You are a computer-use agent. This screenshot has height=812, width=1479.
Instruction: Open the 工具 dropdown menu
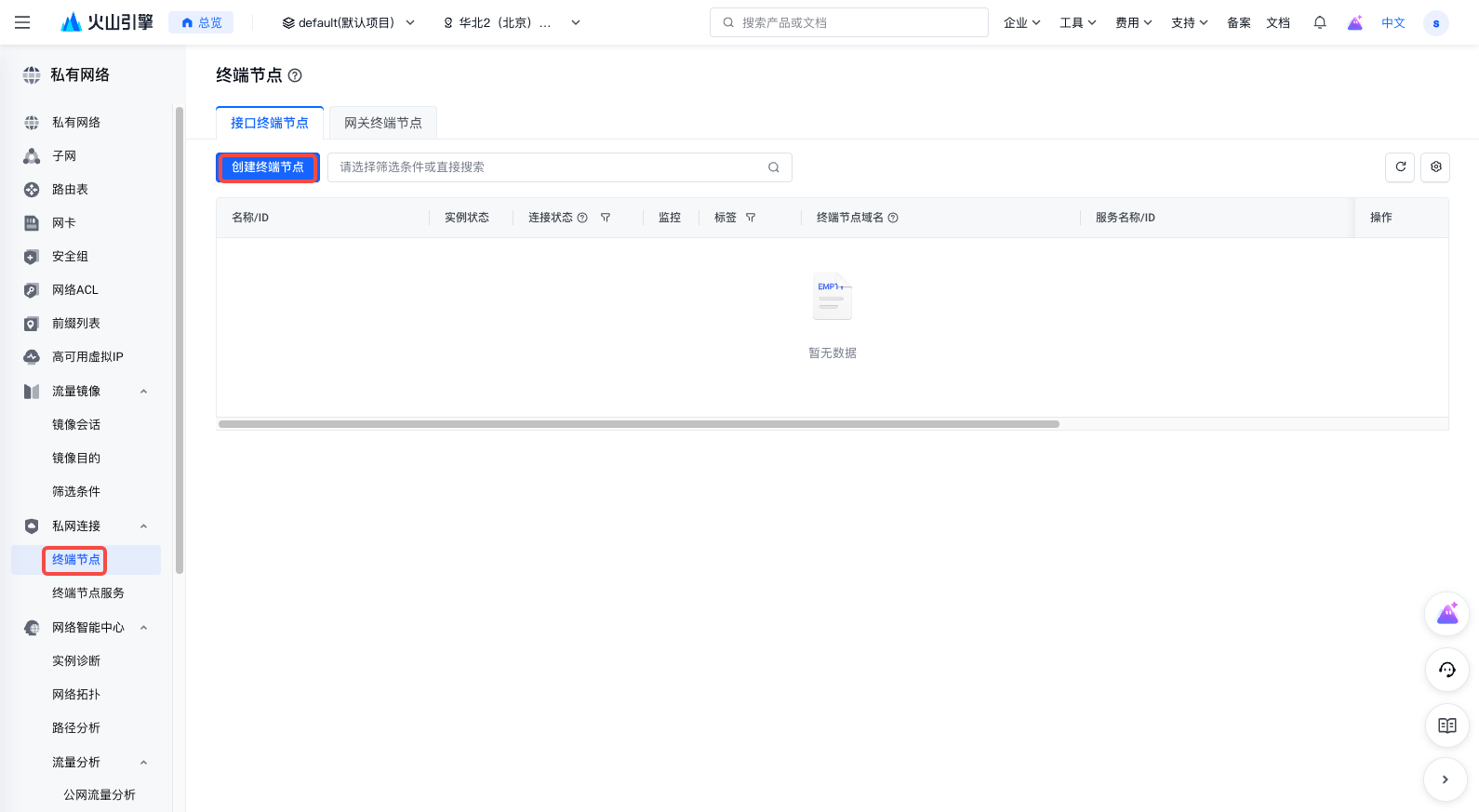(1078, 22)
